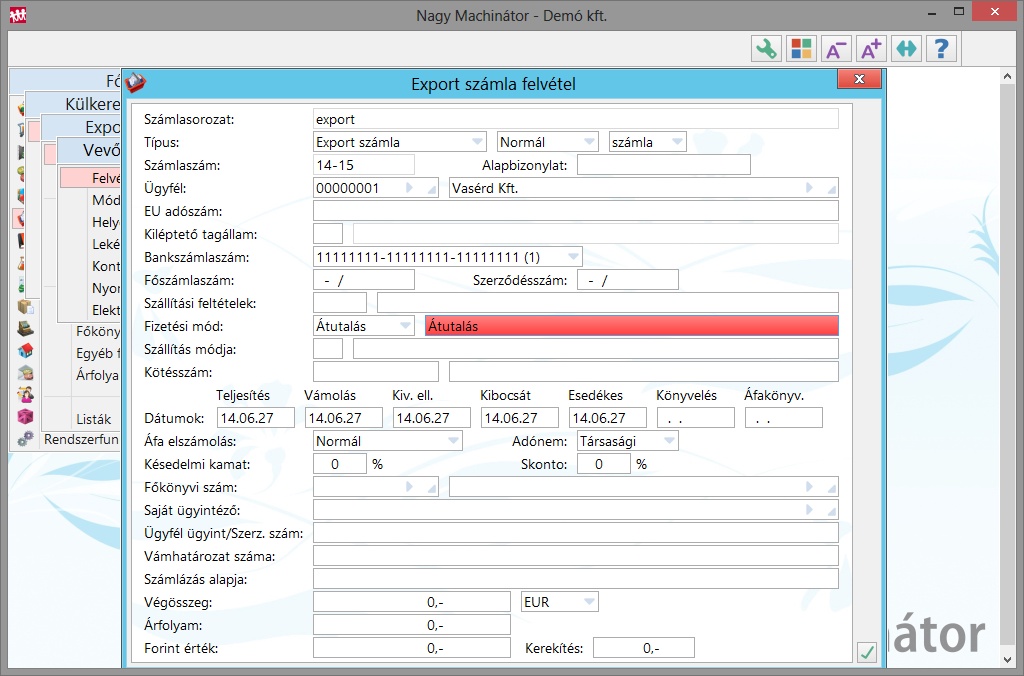Expand the Fizetési mód Átutalás dropdown
This screenshot has width=1024, height=676.
404,326
